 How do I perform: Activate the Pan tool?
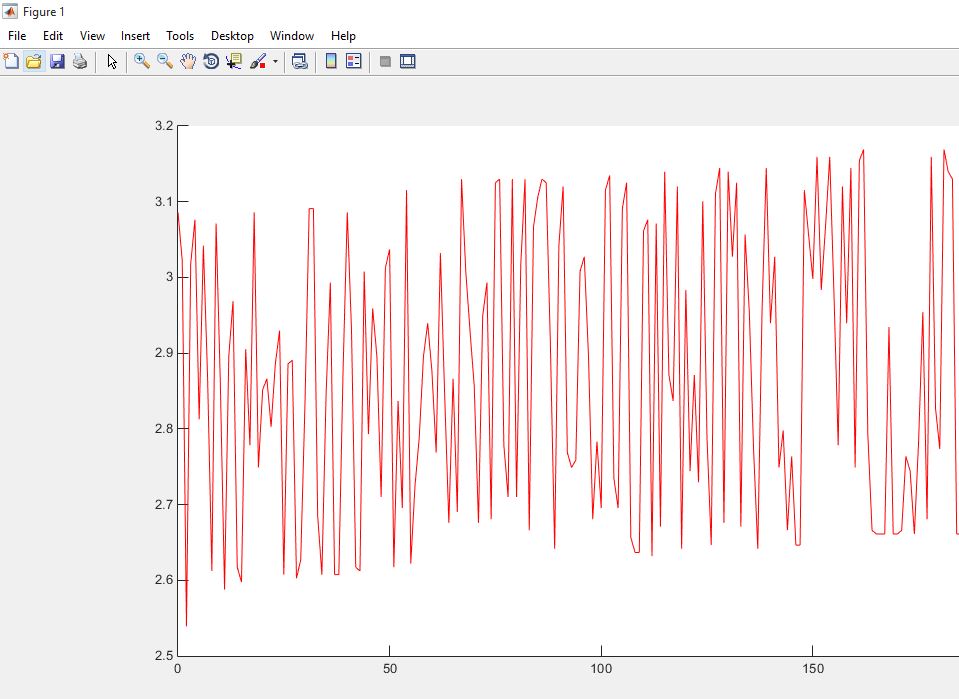coord(187,60)
